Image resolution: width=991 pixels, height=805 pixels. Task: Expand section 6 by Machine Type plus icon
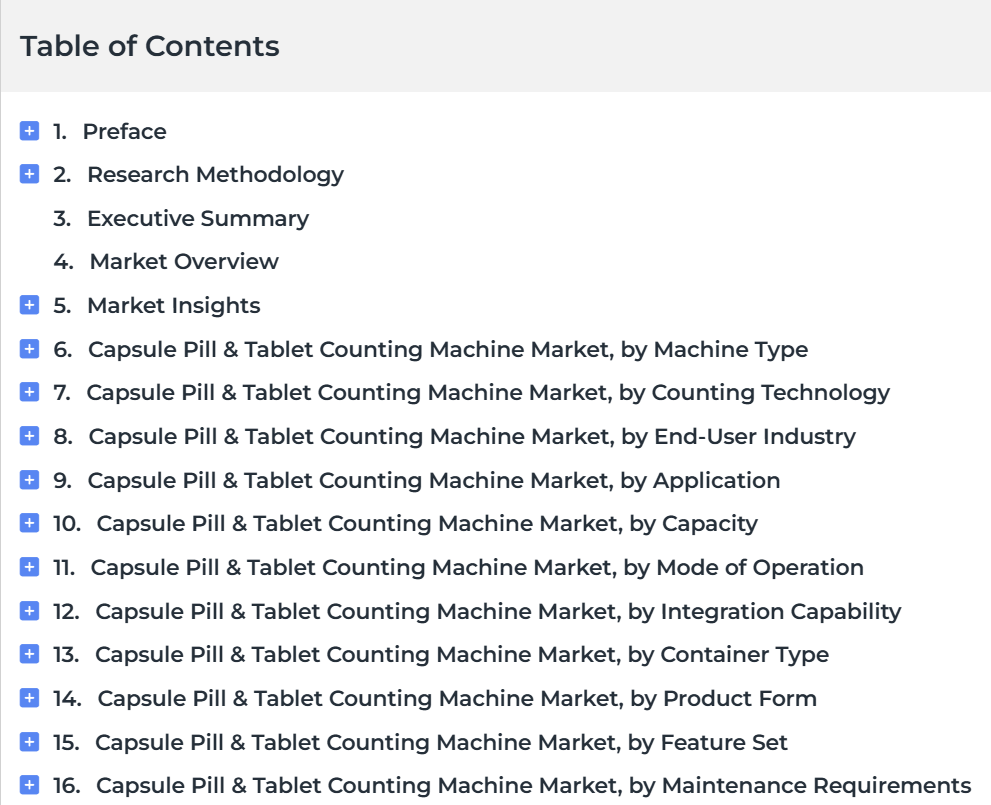[29, 349]
